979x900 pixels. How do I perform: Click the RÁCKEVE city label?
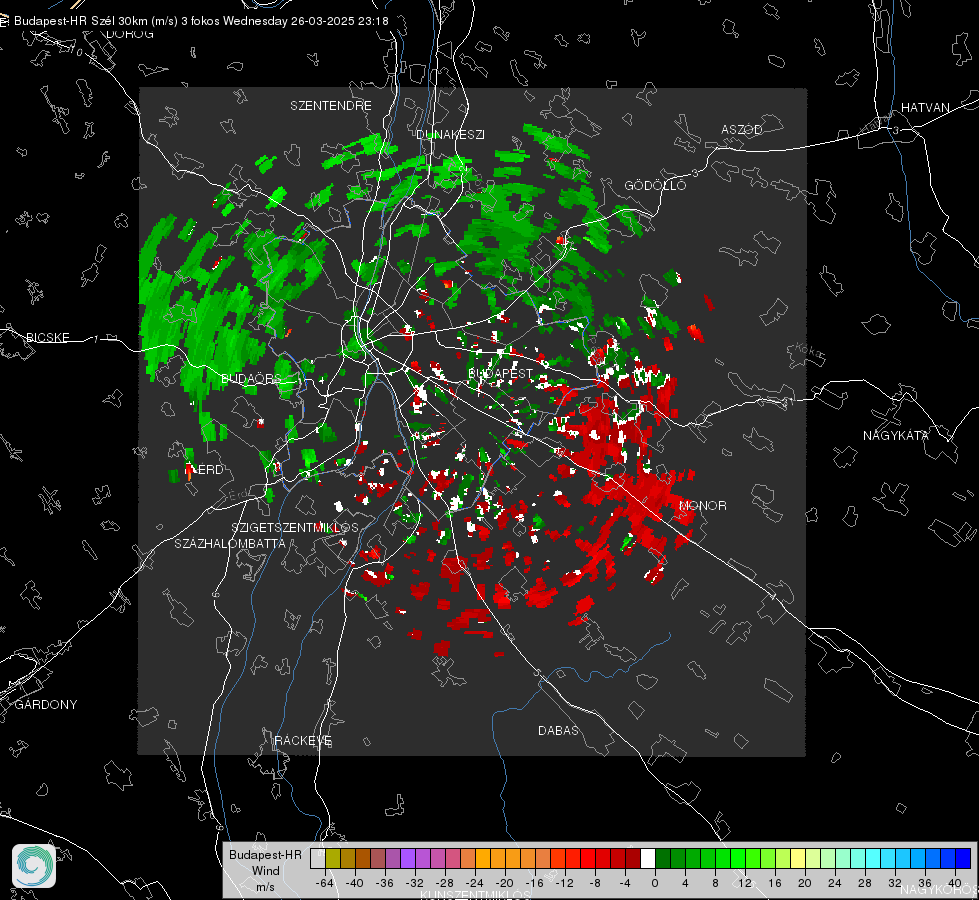tap(303, 740)
